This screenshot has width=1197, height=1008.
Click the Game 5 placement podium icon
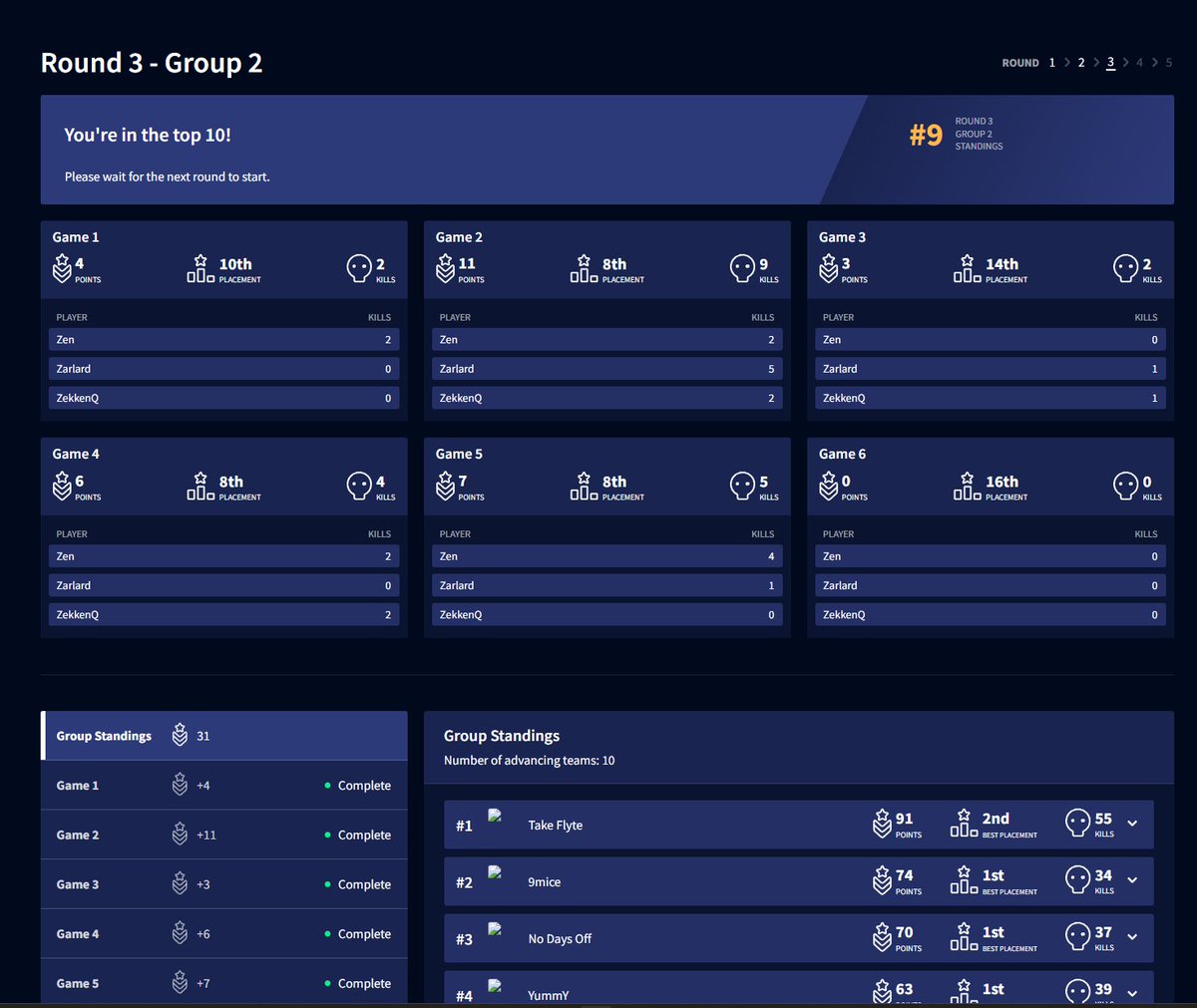coord(584,486)
